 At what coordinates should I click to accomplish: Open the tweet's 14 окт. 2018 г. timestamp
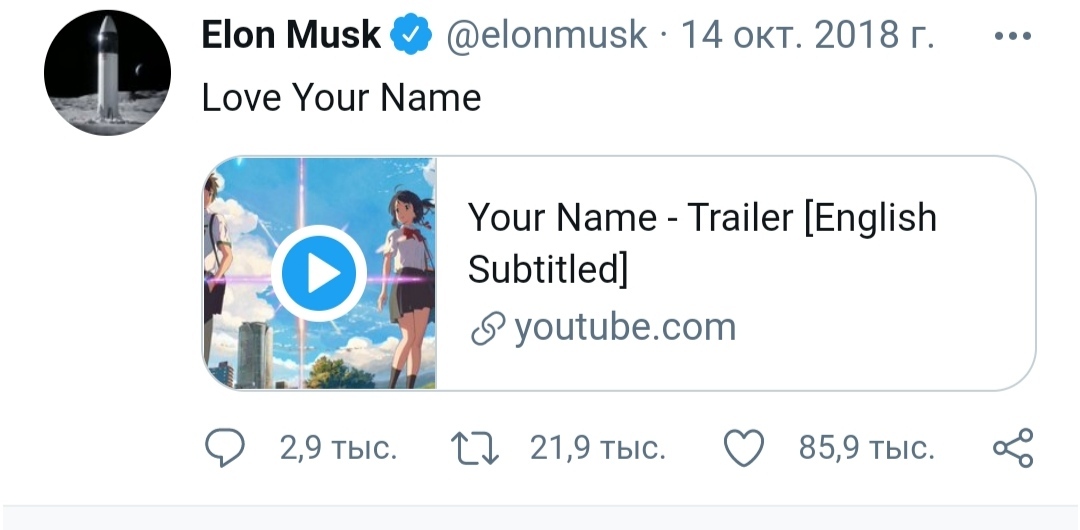click(808, 37)
